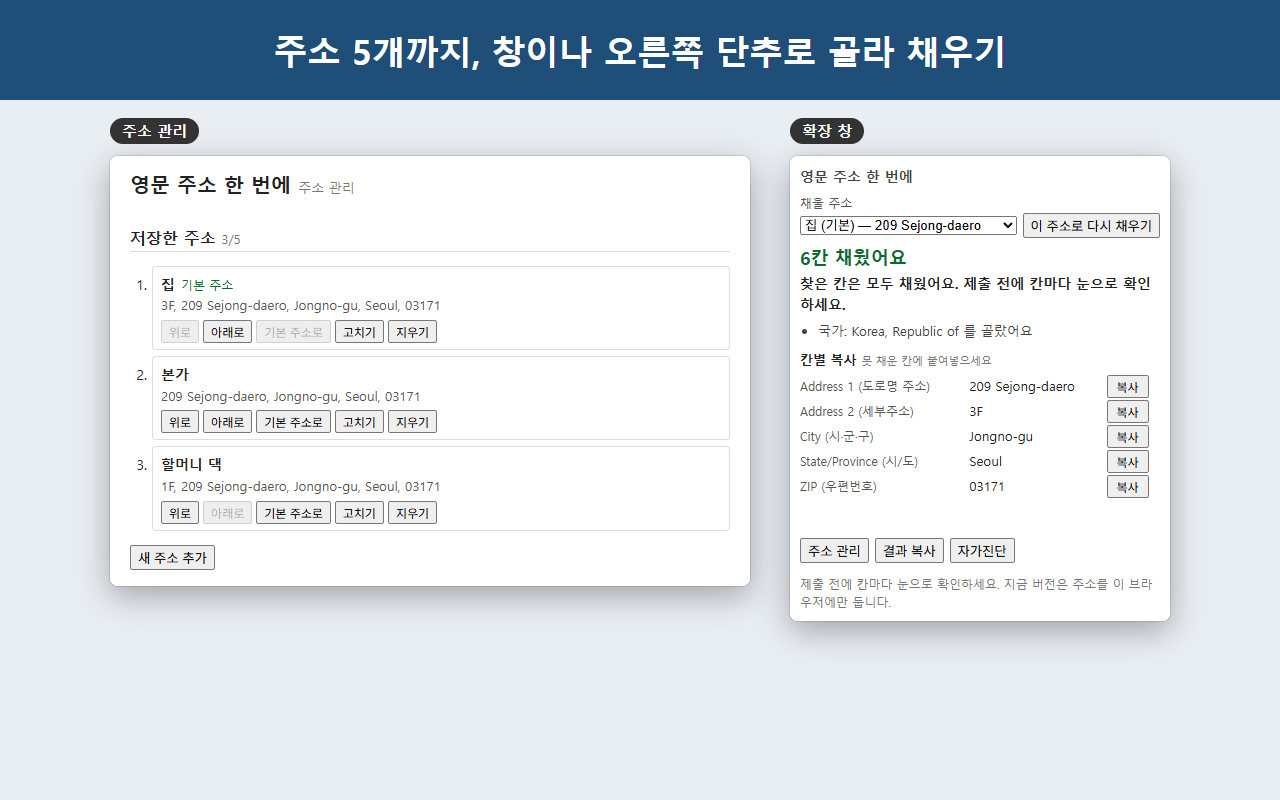The width and height of the screenshot is (1280, 800).
Task: Move 본가 address down with 아래로
Action: pos(227,422)
